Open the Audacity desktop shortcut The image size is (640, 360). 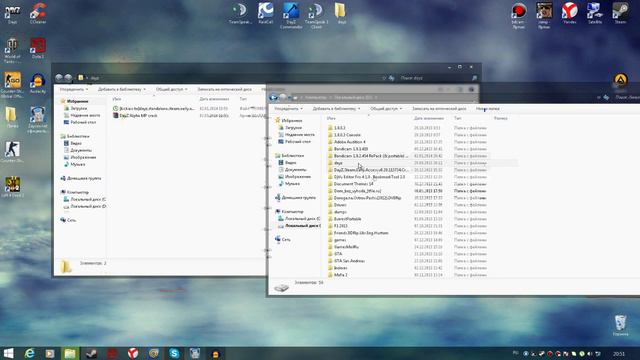[x=38, y=83]
